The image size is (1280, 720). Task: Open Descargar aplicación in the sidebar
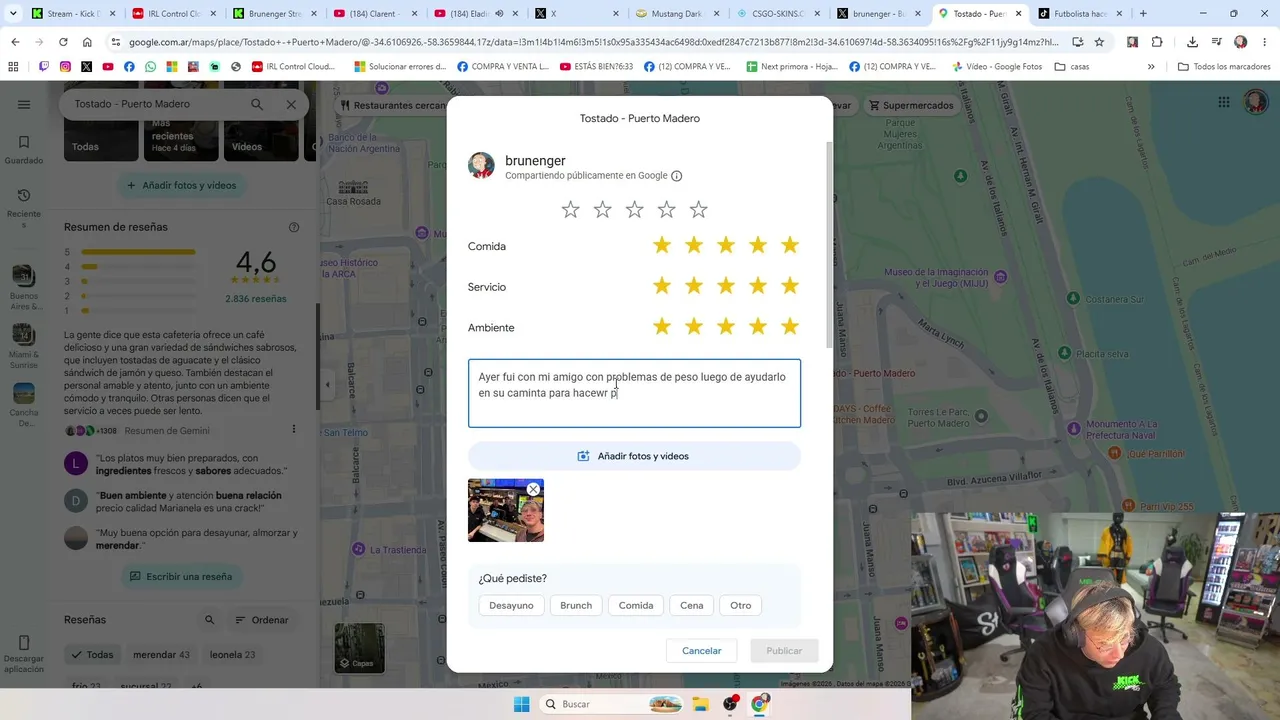24,654
